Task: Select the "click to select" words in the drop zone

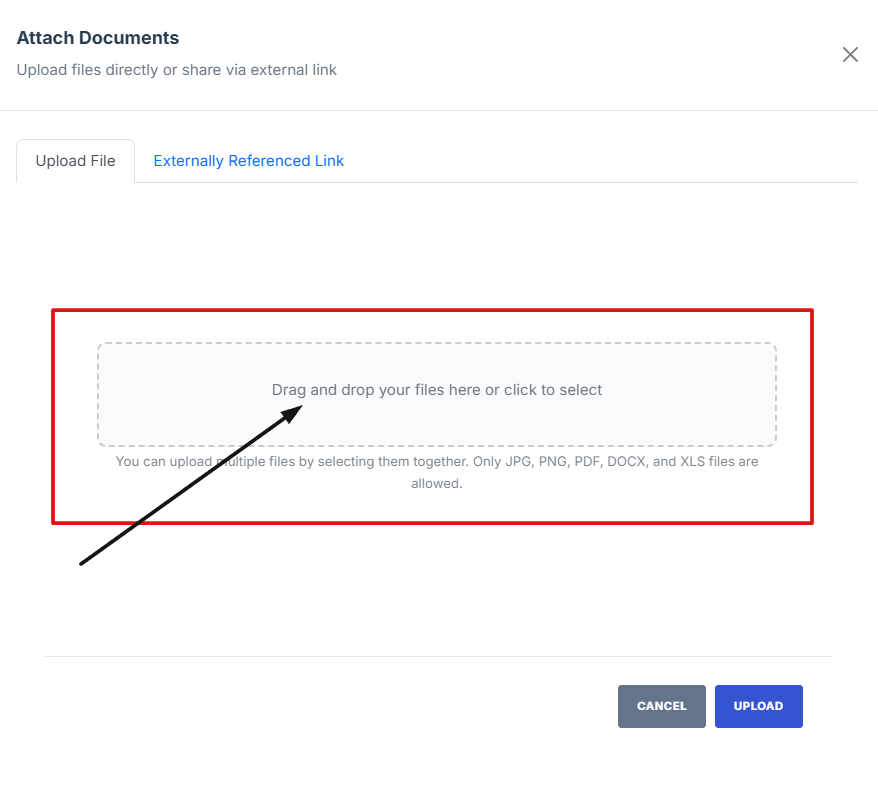Action: click(x=553, y=390)
